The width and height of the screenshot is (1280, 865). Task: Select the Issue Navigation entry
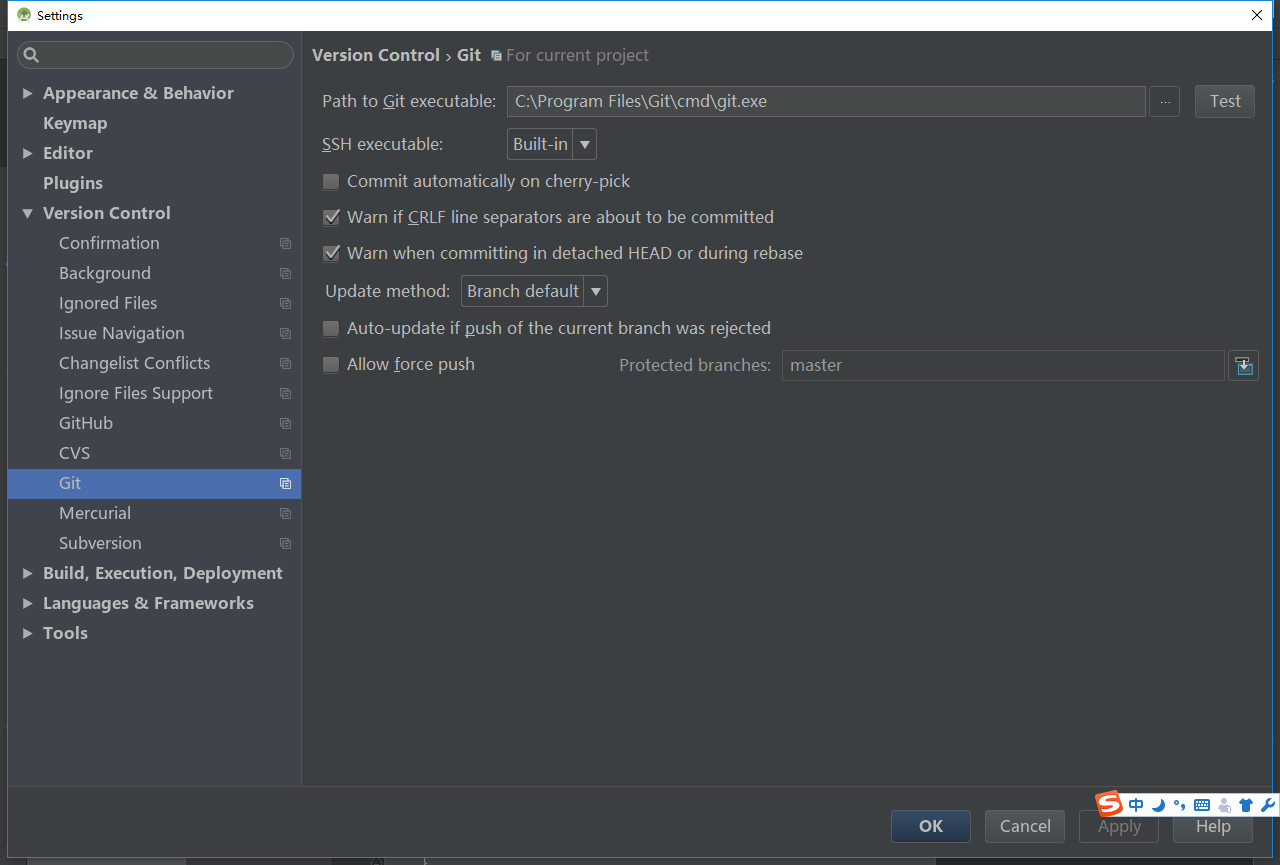point(122,333)
